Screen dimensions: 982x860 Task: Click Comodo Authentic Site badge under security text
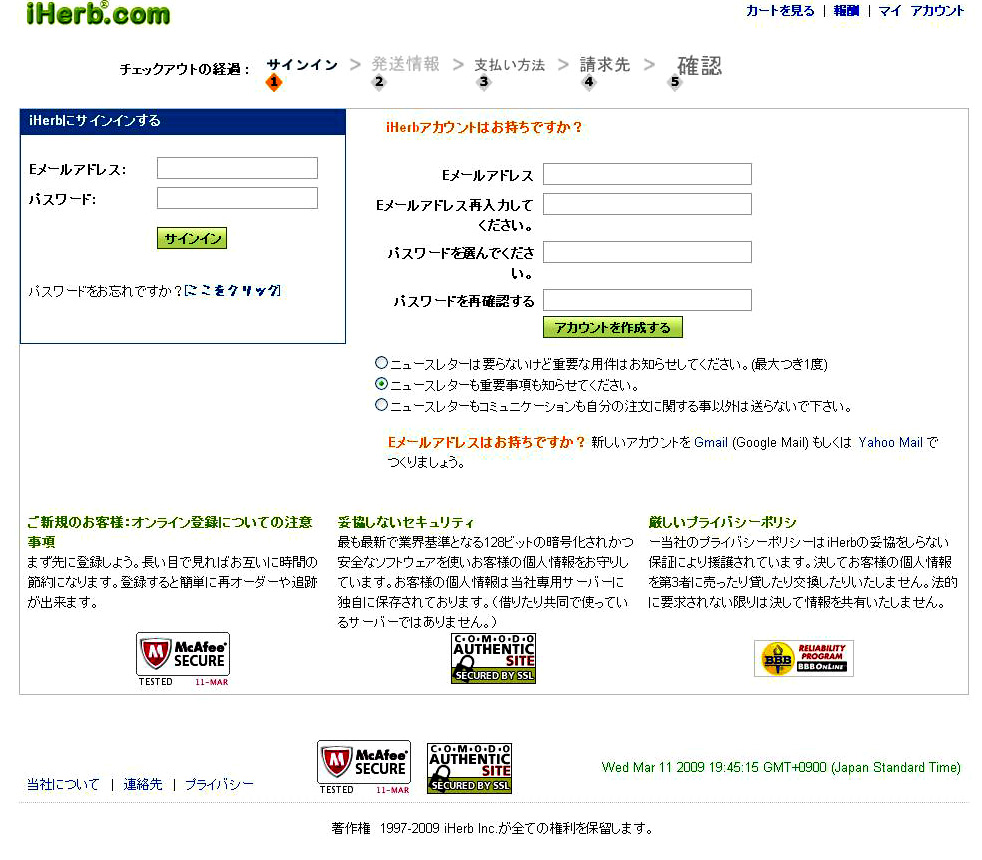tap(494, 658)
